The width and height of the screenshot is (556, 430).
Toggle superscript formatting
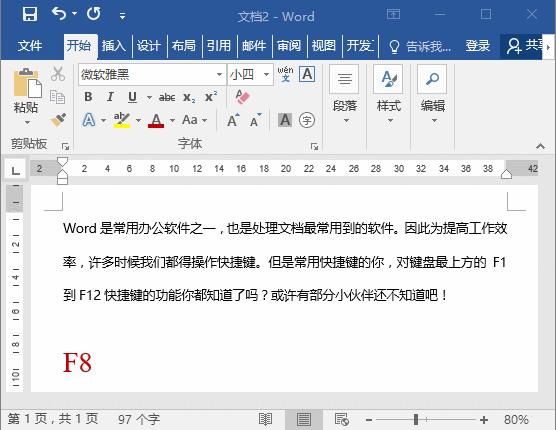click(x=211, y=97)
